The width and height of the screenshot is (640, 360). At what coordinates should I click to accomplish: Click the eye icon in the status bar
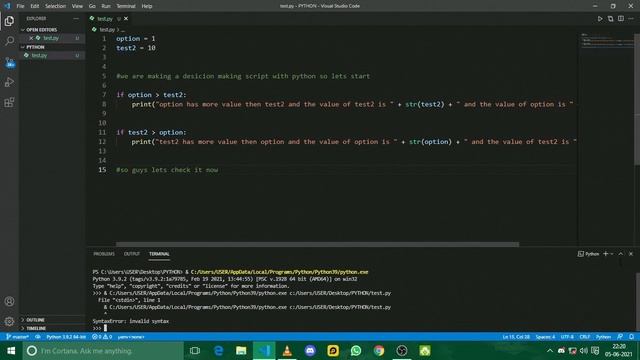(x=38, y=337)
